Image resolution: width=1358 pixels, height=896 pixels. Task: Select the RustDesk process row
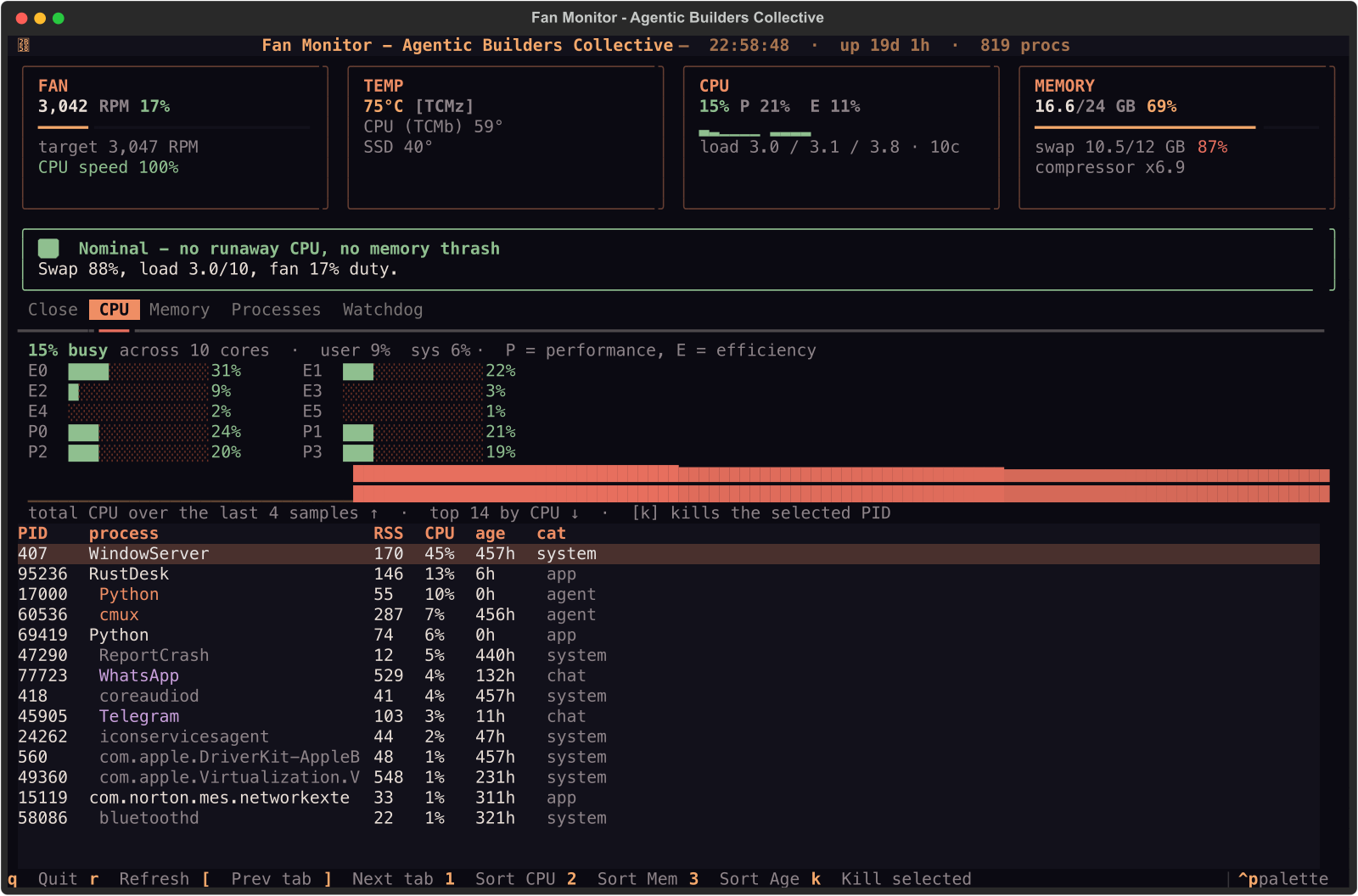(x=669, y=574)
